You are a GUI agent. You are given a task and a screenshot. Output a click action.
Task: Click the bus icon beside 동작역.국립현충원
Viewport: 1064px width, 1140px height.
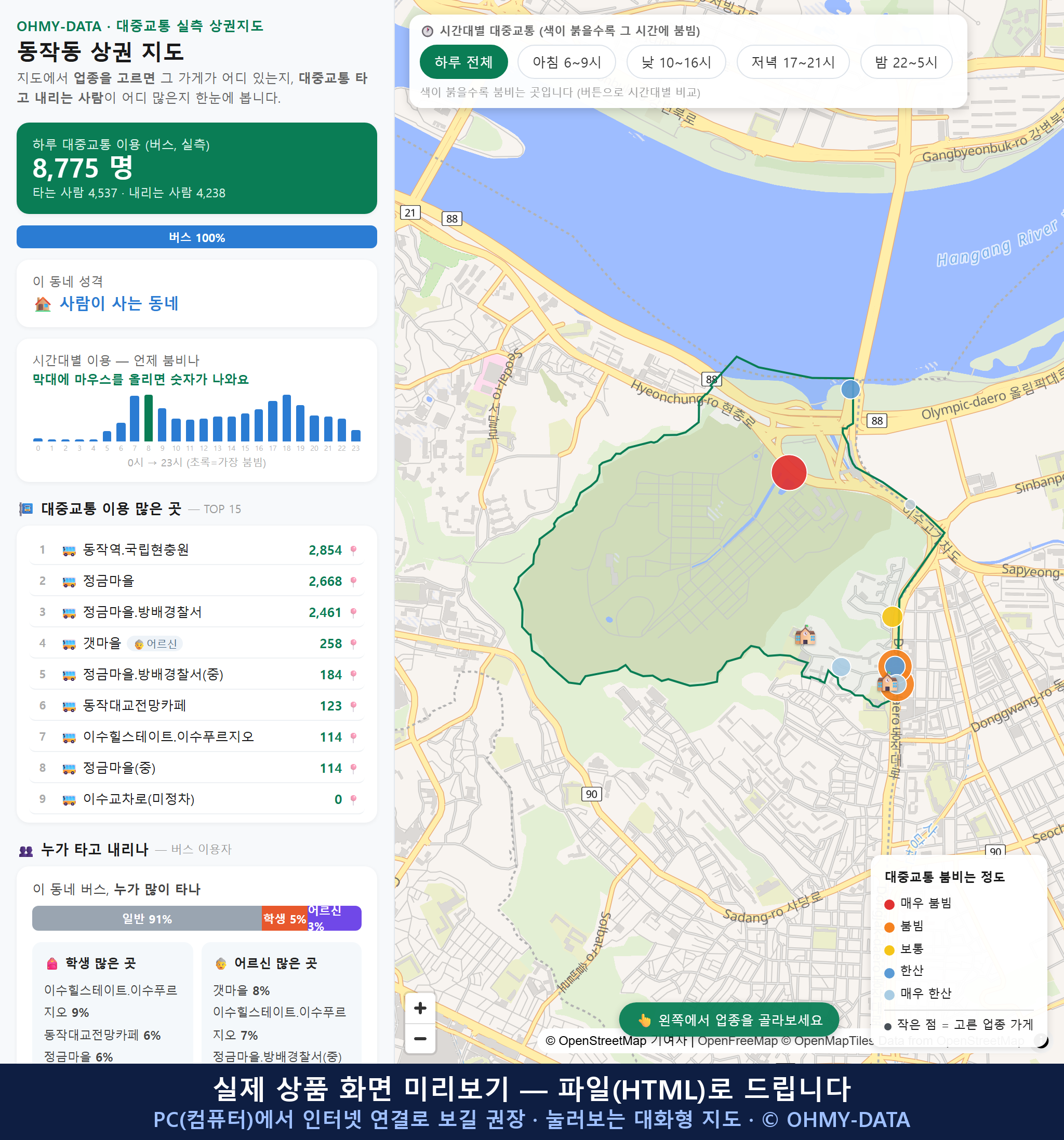[69, 551]
